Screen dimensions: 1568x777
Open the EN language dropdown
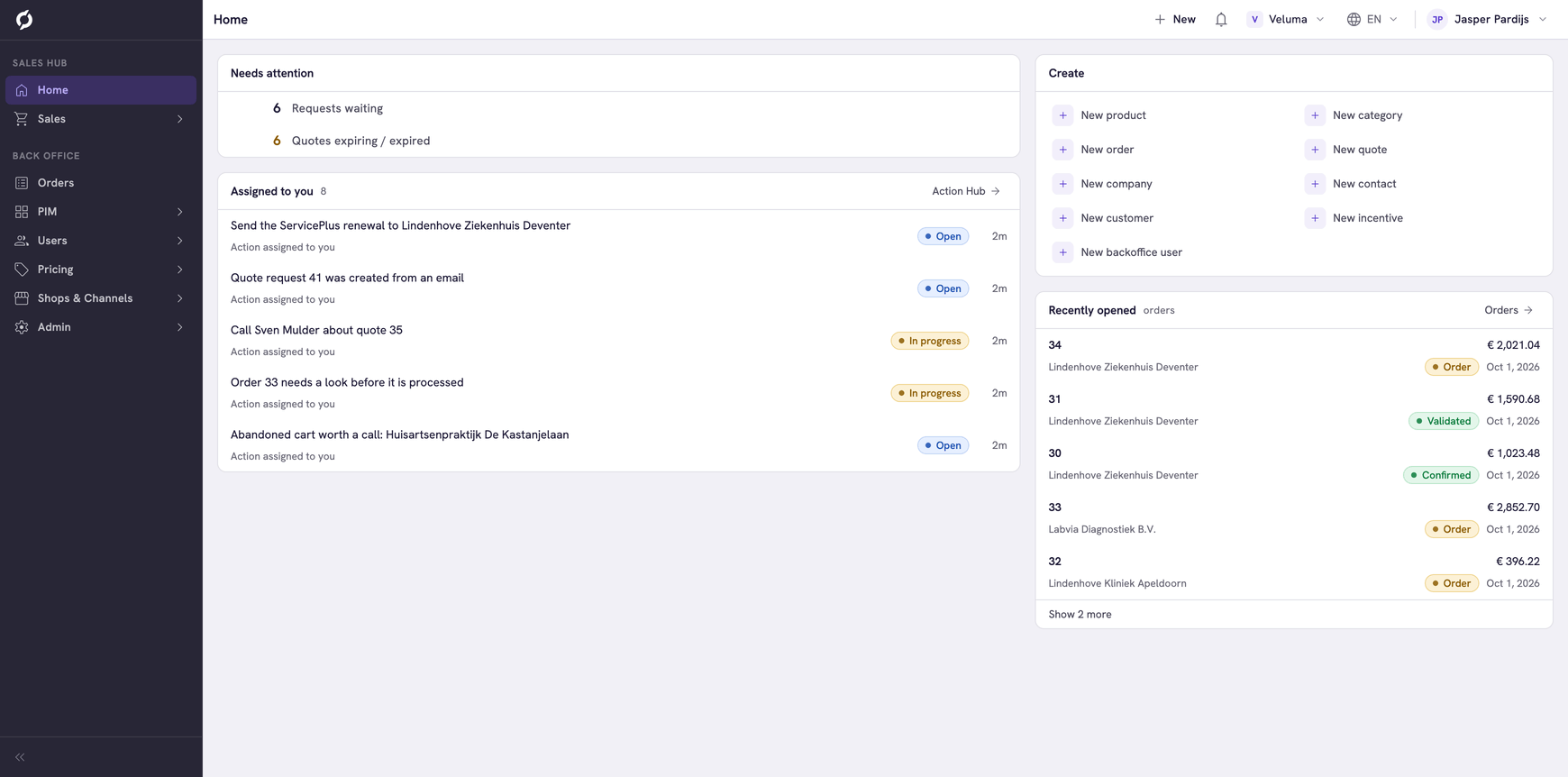(x=1372, y=19)
